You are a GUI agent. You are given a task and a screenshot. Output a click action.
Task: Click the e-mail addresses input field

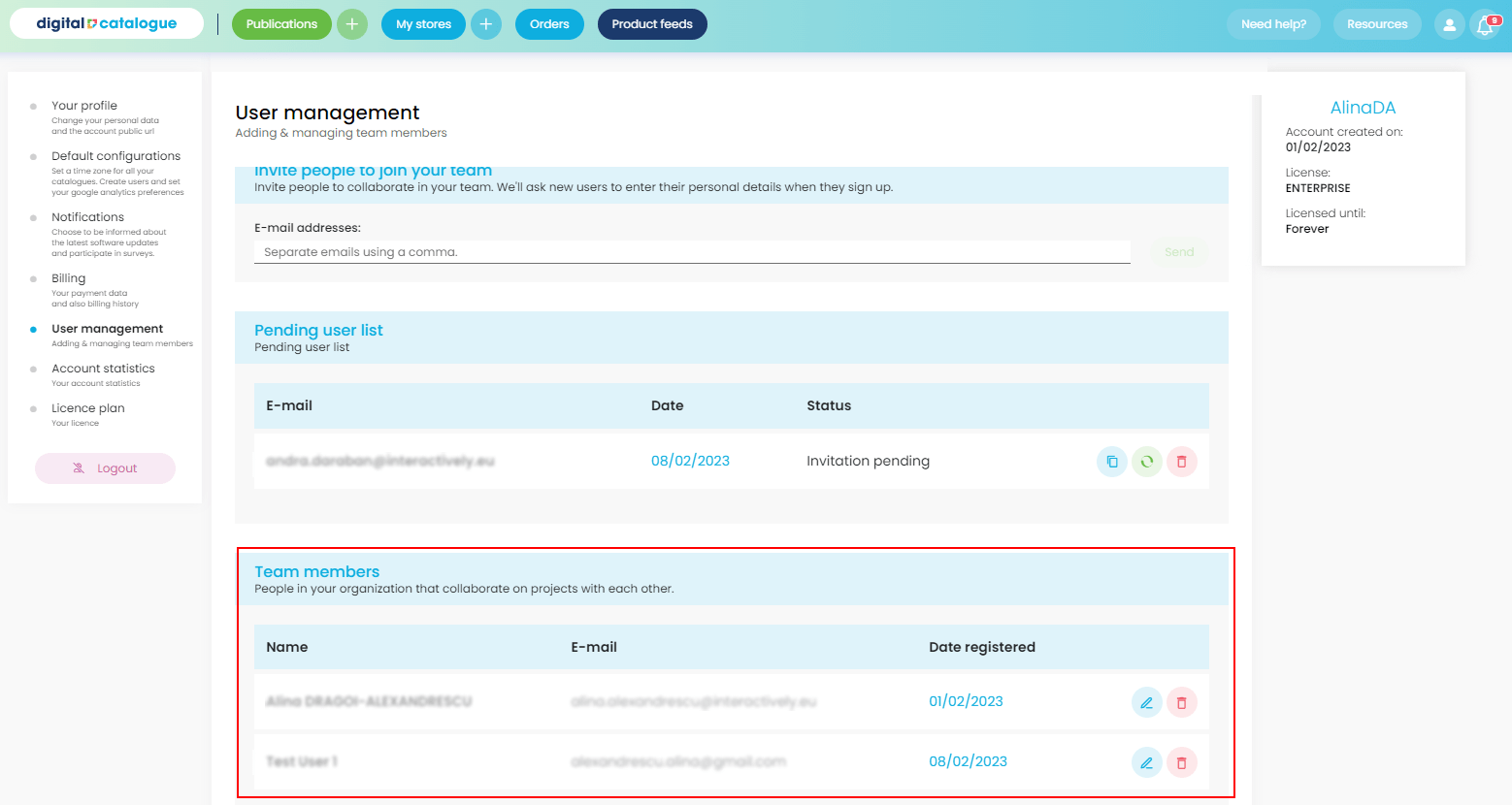click(x=692, y=251)
